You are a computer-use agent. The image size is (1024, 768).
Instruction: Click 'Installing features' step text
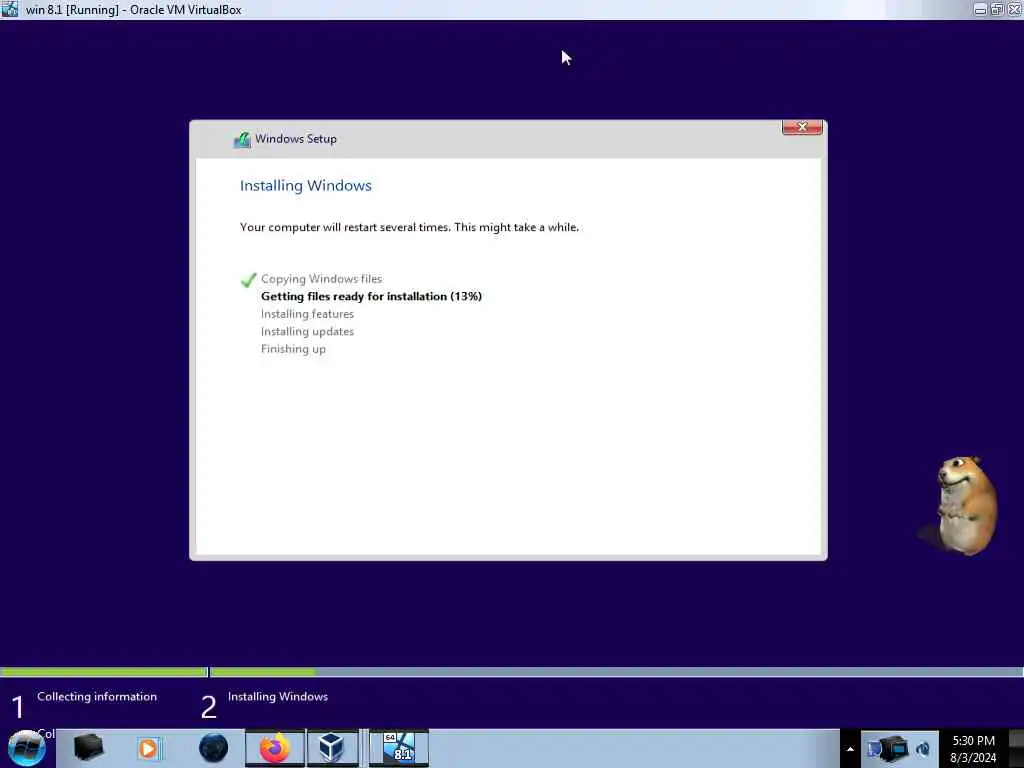pyautogui.click(x=308, y=314)
